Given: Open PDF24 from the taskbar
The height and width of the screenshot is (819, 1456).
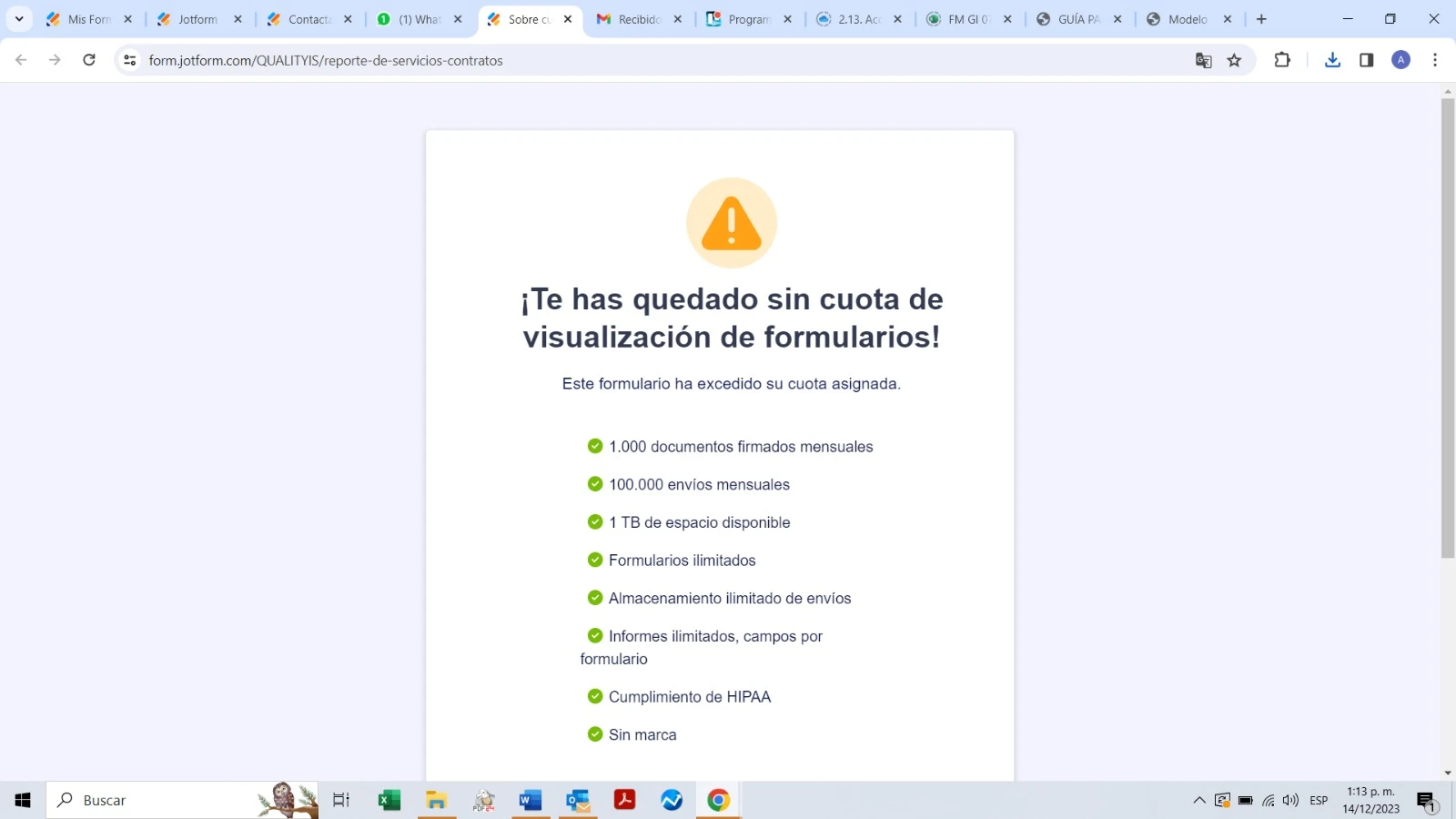Looking at the screenshot, I should [483, 800].
